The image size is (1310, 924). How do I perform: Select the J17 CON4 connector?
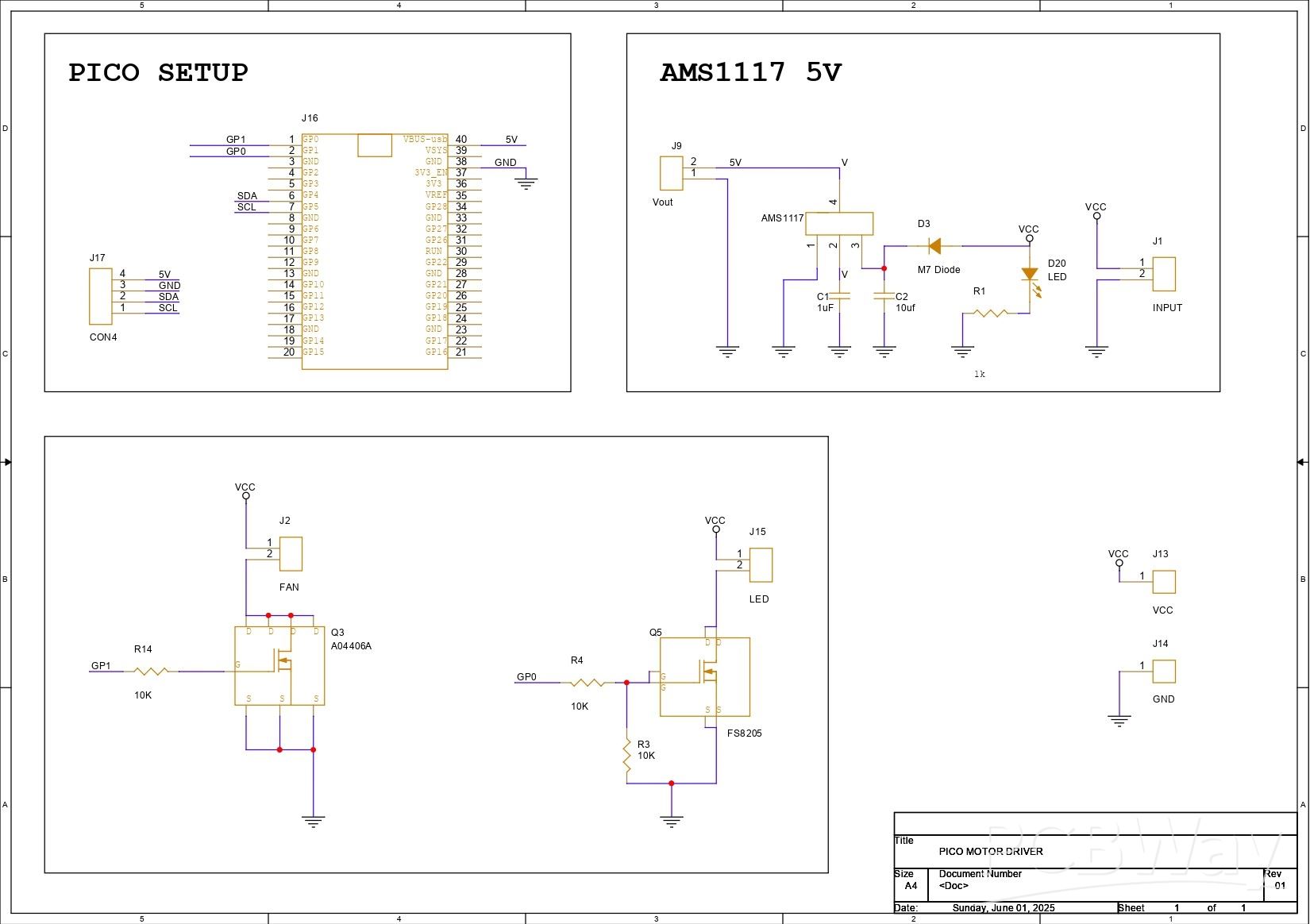click(100, 296)
